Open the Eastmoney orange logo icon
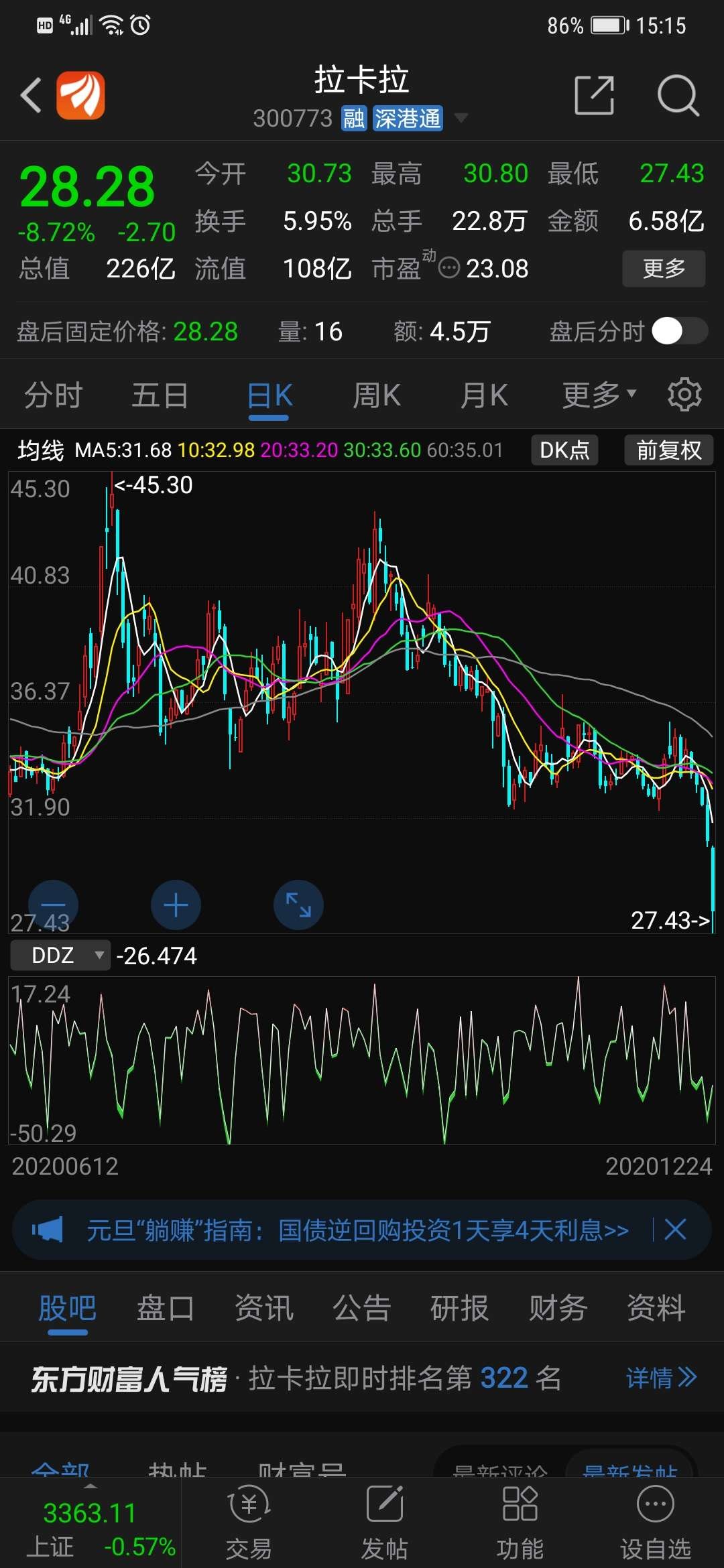This screenshot has width=724, height=1568. [80, 95]
